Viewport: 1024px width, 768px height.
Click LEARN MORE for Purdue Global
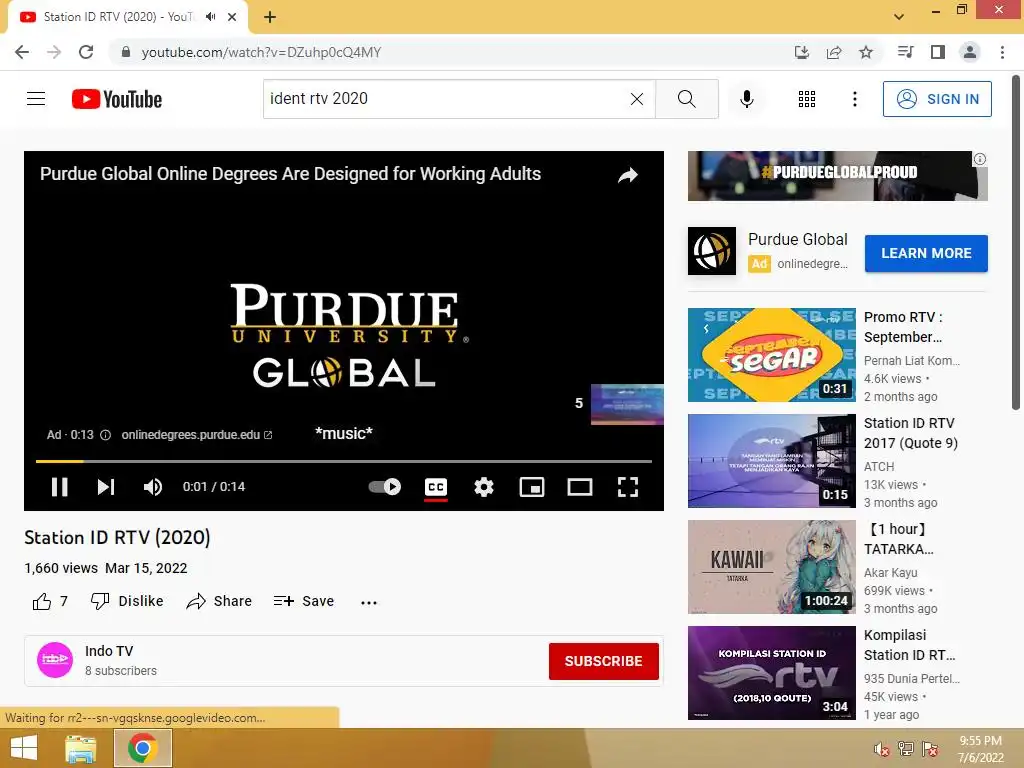(x=926, y=253)
